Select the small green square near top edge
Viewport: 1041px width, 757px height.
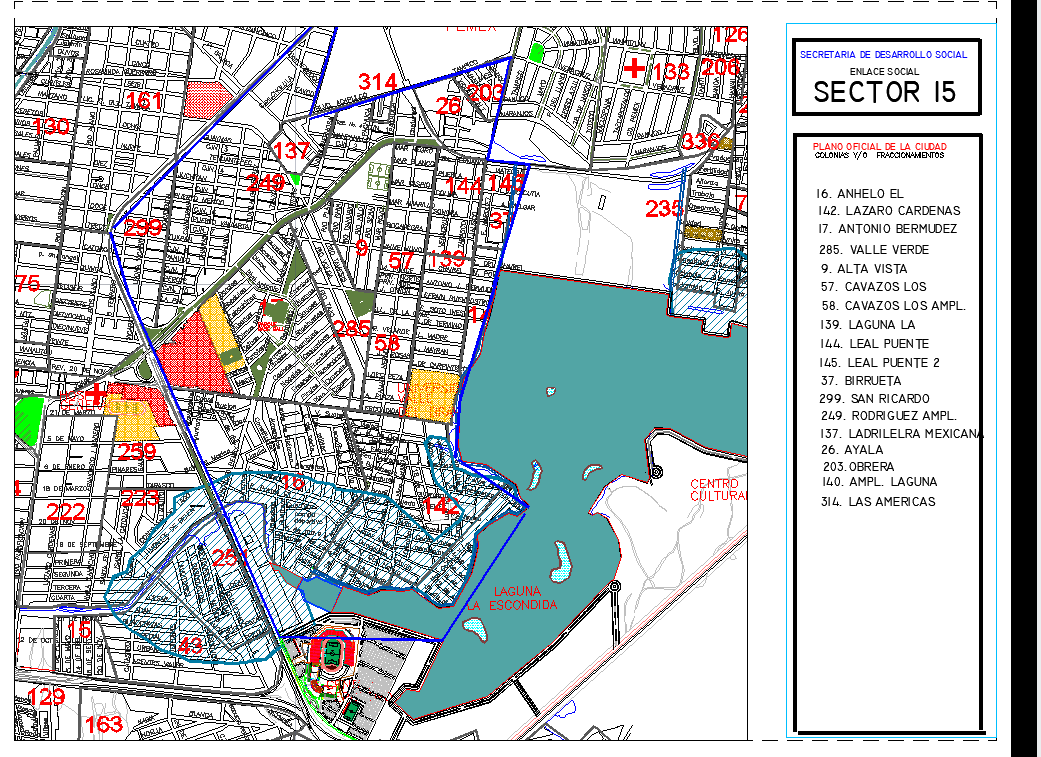pyautogui.click(x=538, y=52)
